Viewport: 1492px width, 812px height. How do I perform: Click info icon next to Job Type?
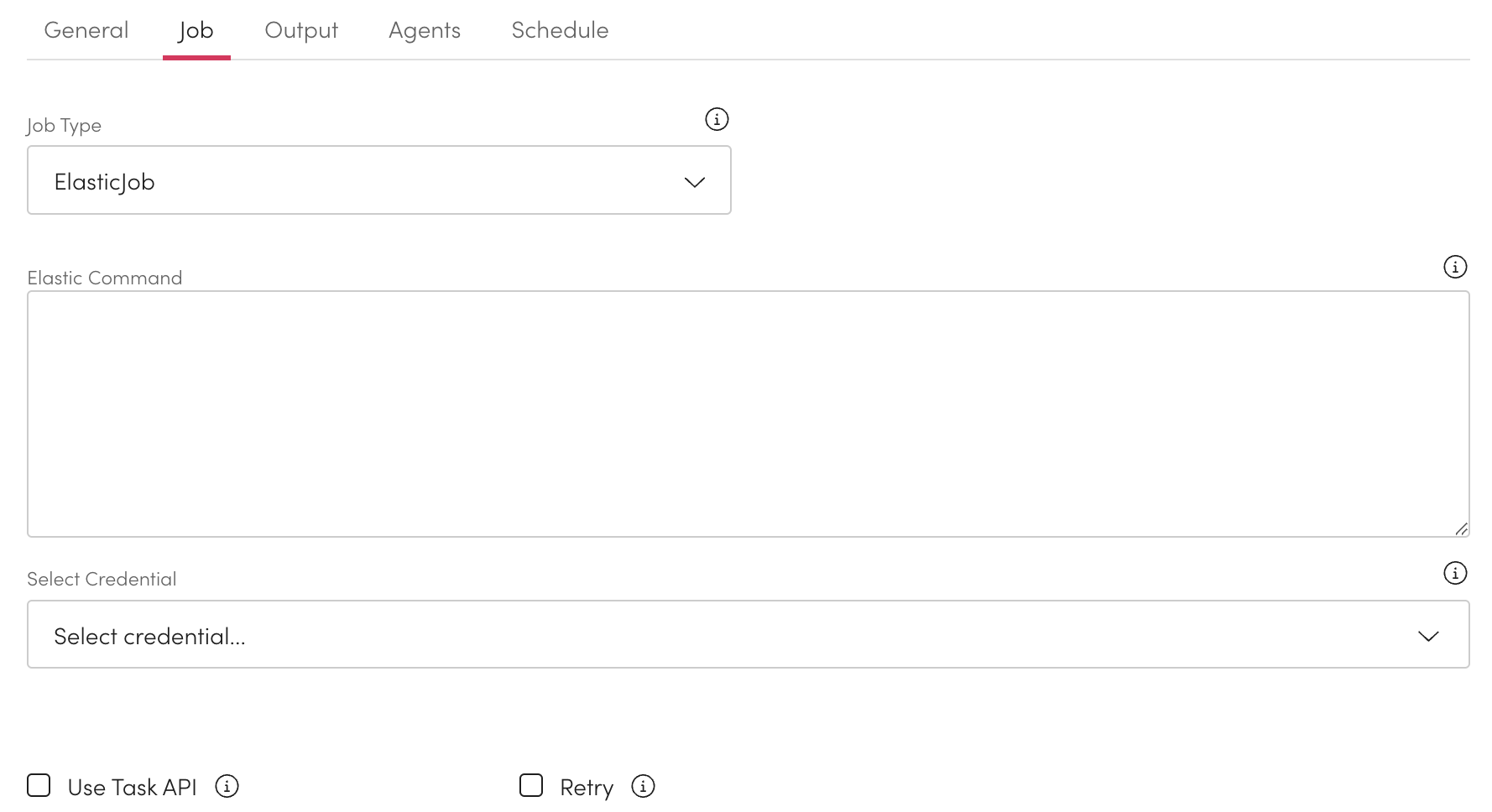pyautogui.click(x=717, y=119)
